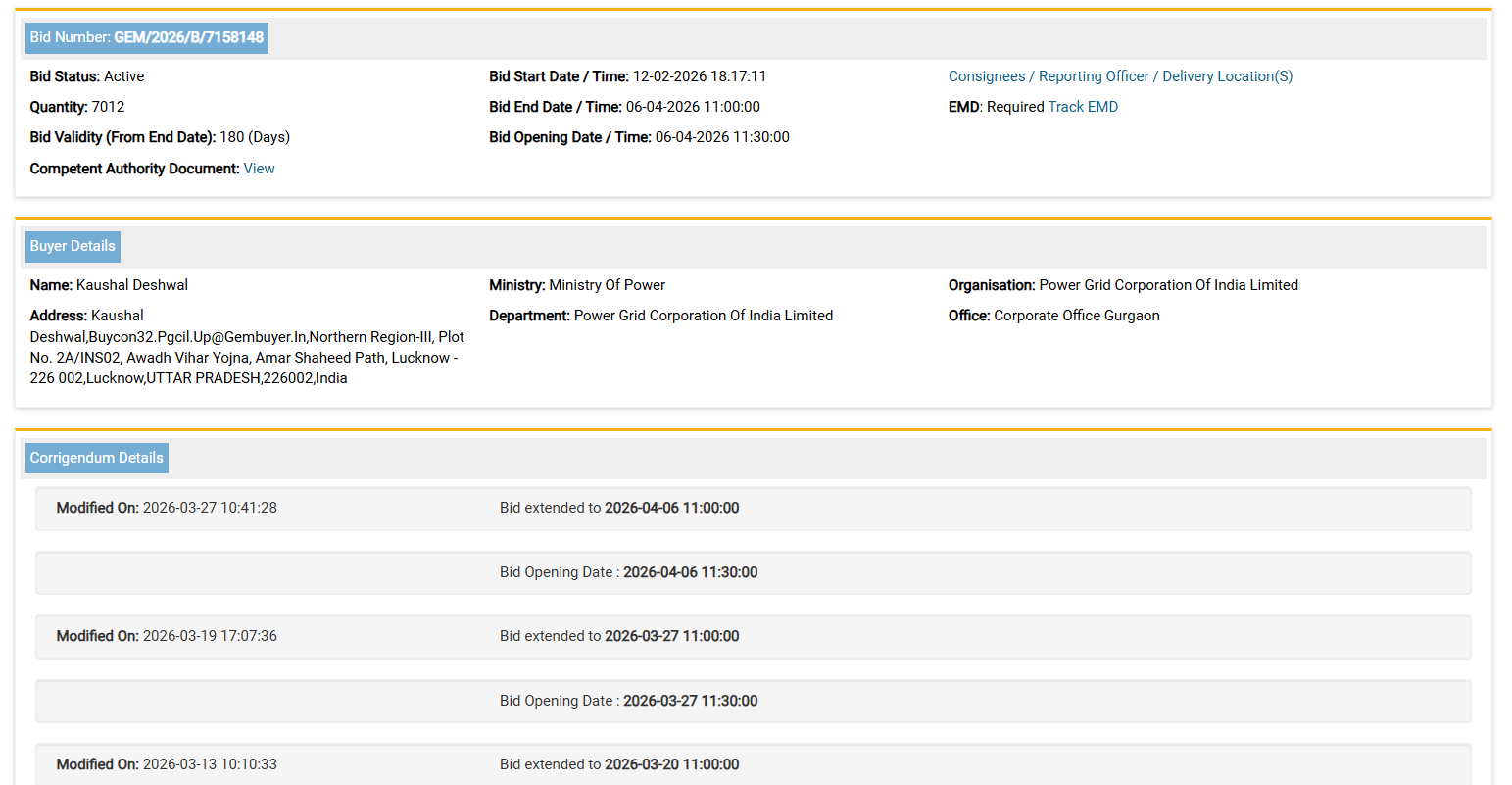This screenshot has height=785, width=1512.
Task: Click corrigendum row modified on 2026-03-27 10:41:28
Action: [753, 509]
